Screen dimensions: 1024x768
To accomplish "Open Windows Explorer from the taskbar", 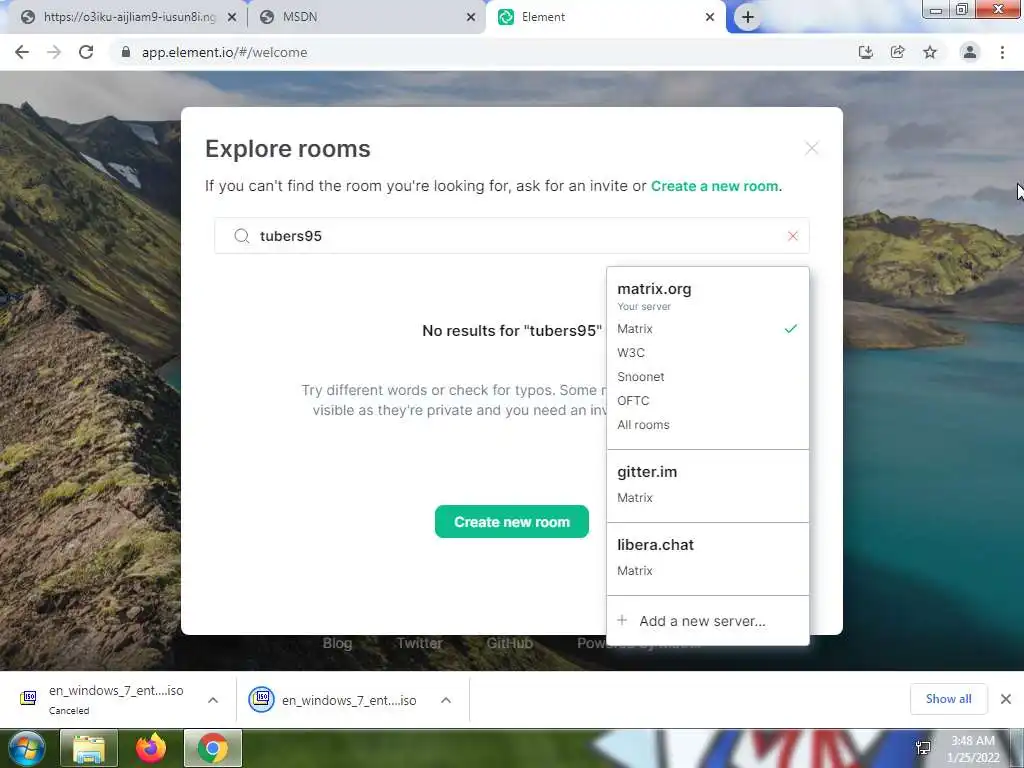I will click(89, 748).
